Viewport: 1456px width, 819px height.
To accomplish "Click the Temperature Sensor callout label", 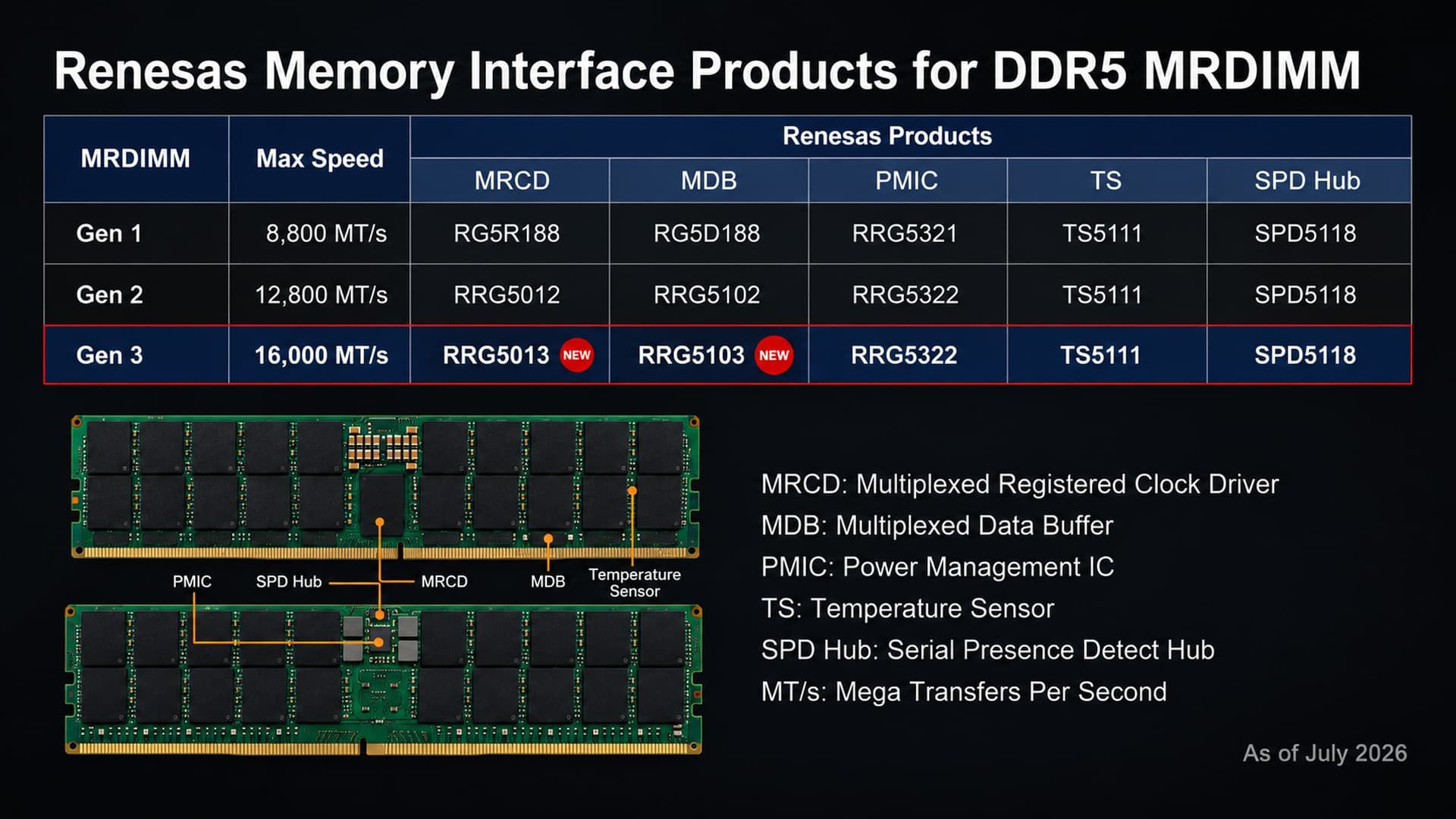I will pos(635,583).
